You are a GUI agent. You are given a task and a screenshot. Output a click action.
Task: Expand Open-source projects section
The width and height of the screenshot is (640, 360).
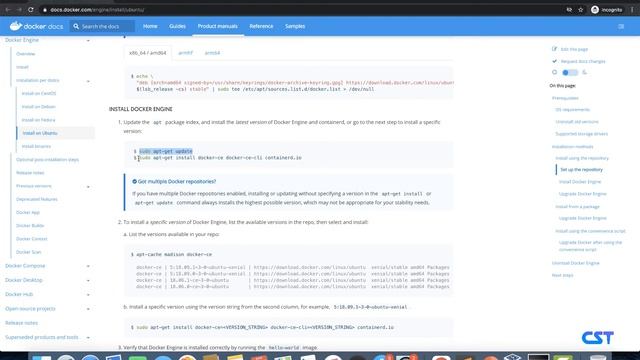pyautogui.click(x=88, y=309)
